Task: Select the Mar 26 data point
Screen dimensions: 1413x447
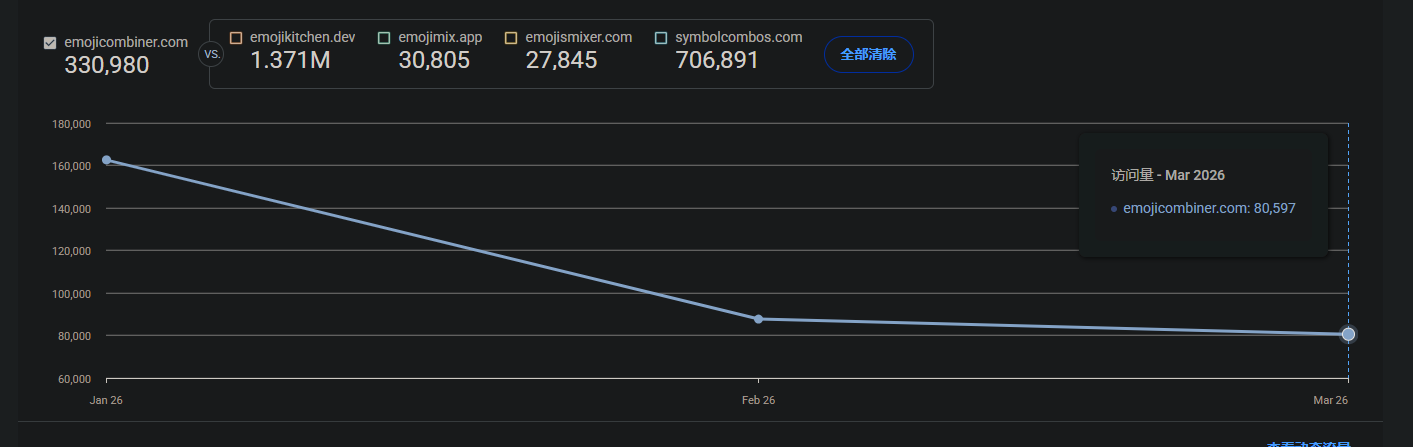Action: 1348,334
